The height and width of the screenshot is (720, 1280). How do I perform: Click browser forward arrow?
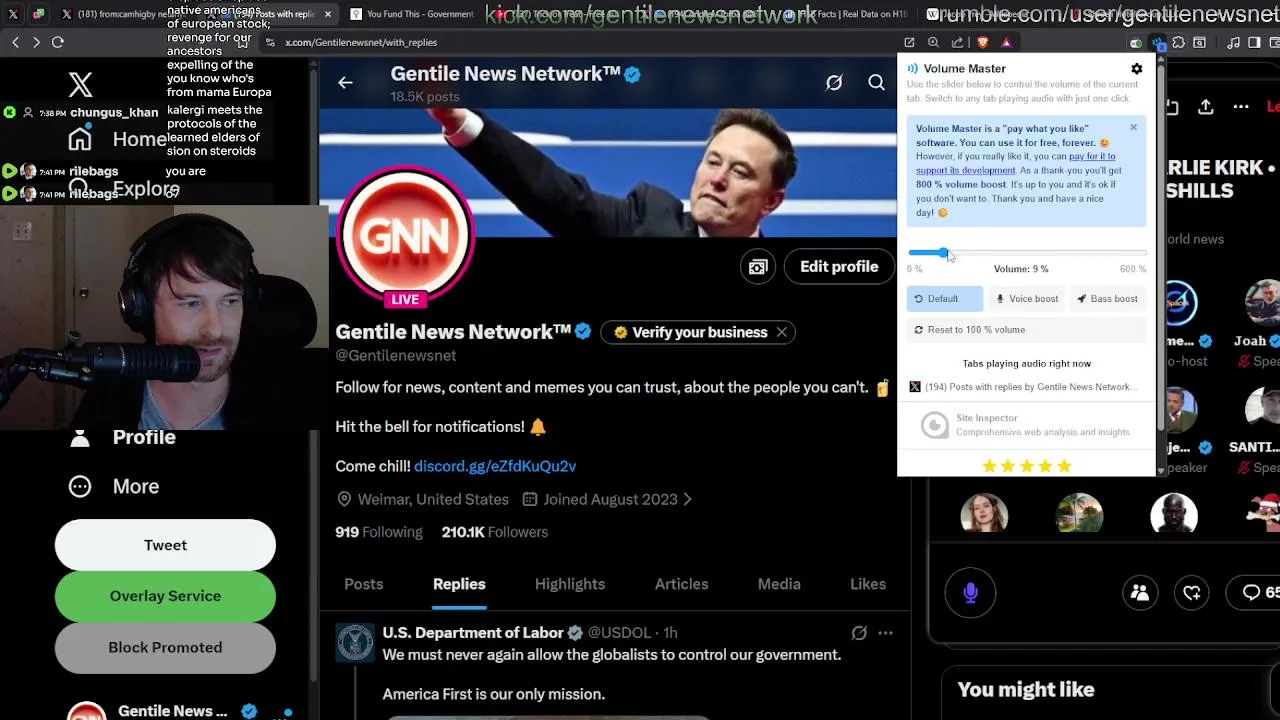pos(36,42)
